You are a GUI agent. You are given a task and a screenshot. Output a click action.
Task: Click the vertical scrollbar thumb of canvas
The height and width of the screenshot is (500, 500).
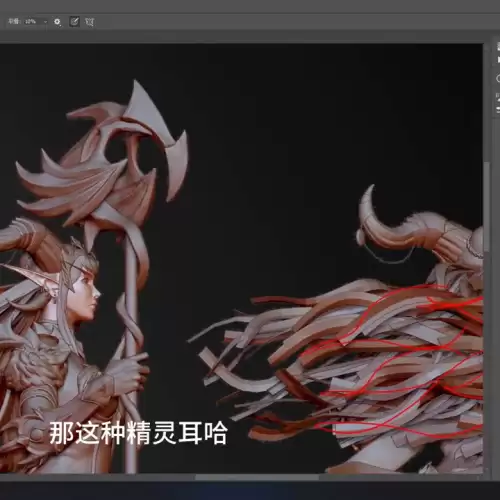pos(487,207)
